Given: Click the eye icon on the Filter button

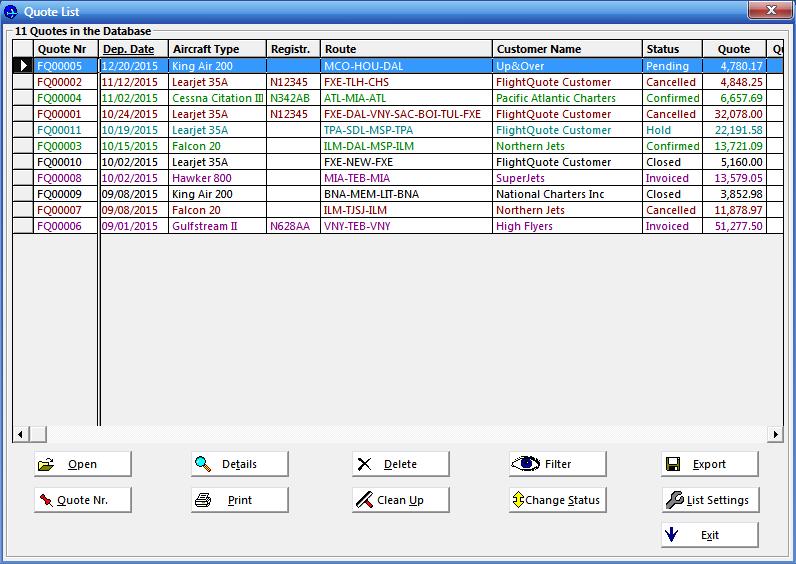Looking at the screenshot, I should [525, 464].
